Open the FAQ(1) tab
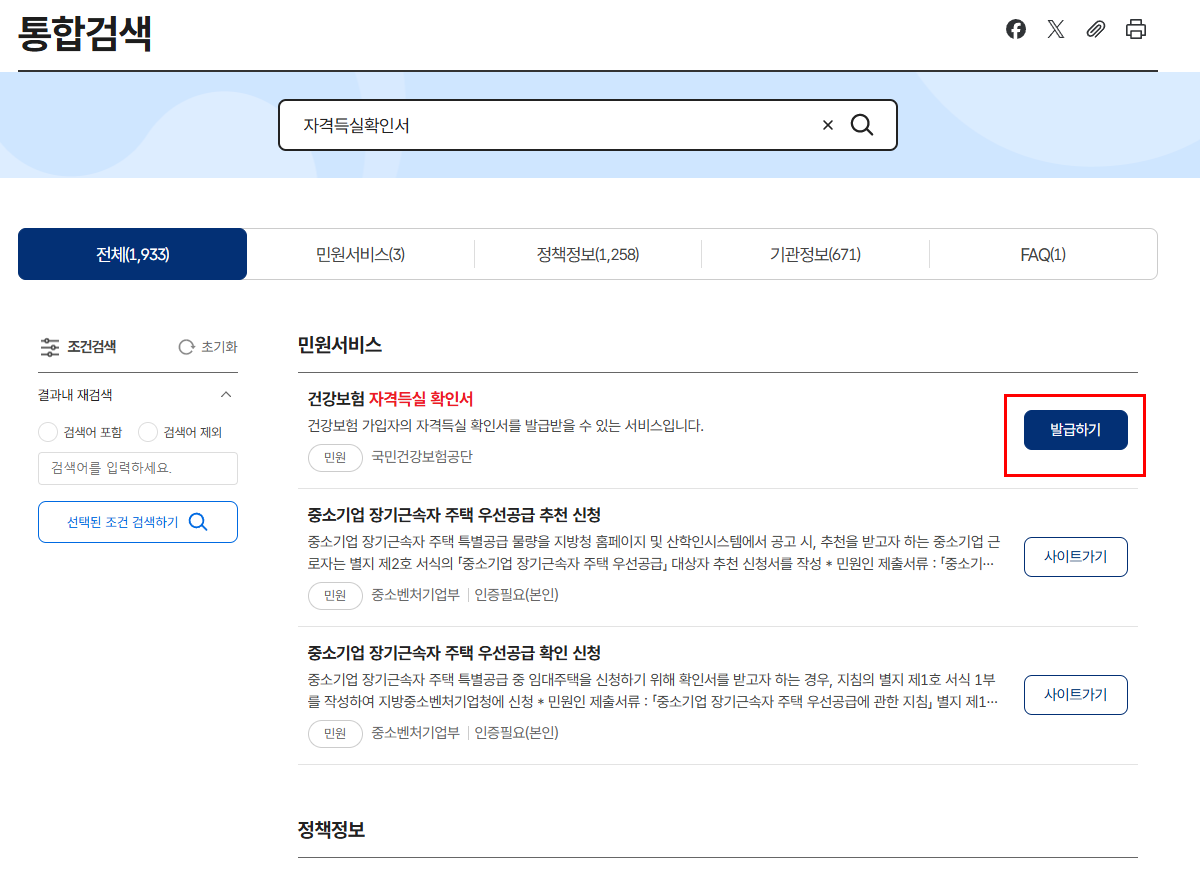The width and height of the screenshot is (1200, 892). pyautogui.click(x=1043, y=253)
